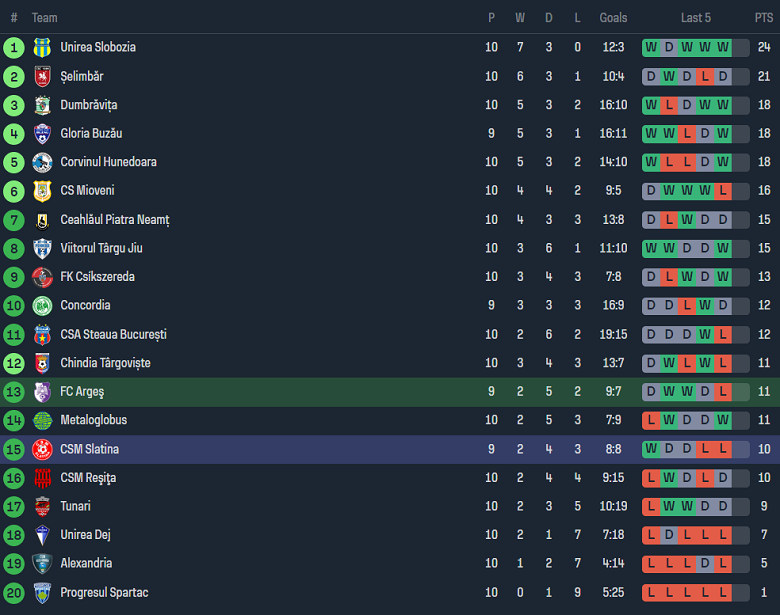Click the Gloria Buzău club badge
This screenshot has width=780, height=615.
point(42,133)
